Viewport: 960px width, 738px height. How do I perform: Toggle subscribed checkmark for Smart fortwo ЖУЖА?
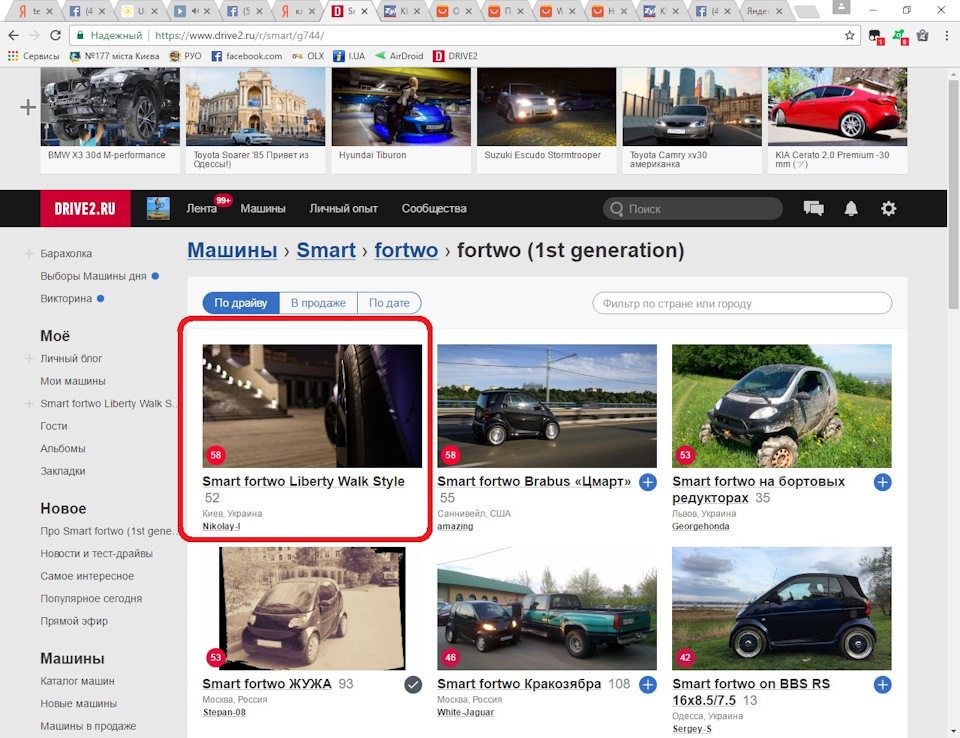(x=413, y=685)
